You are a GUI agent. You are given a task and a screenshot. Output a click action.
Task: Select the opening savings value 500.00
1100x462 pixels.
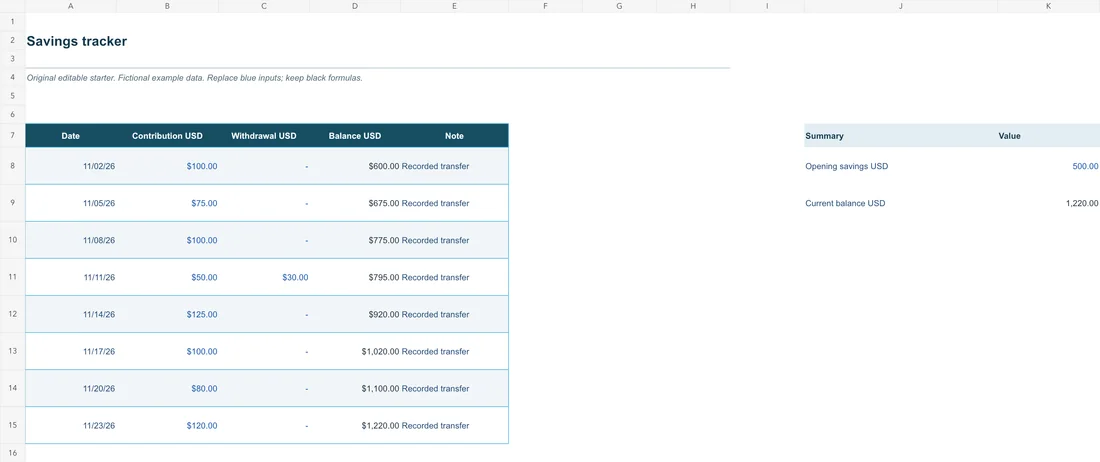(1049, 166)
